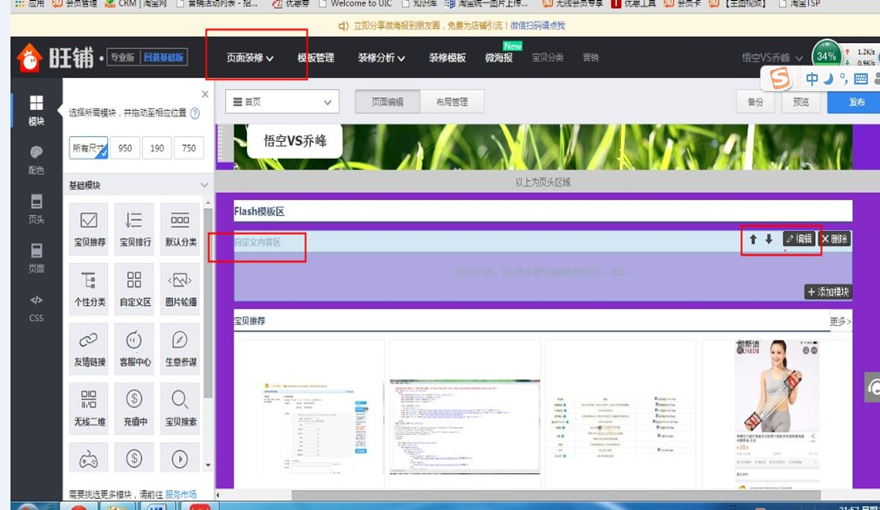Open 装修模板 in top navigation
This screenshot has height=510, width=880.
447,58
